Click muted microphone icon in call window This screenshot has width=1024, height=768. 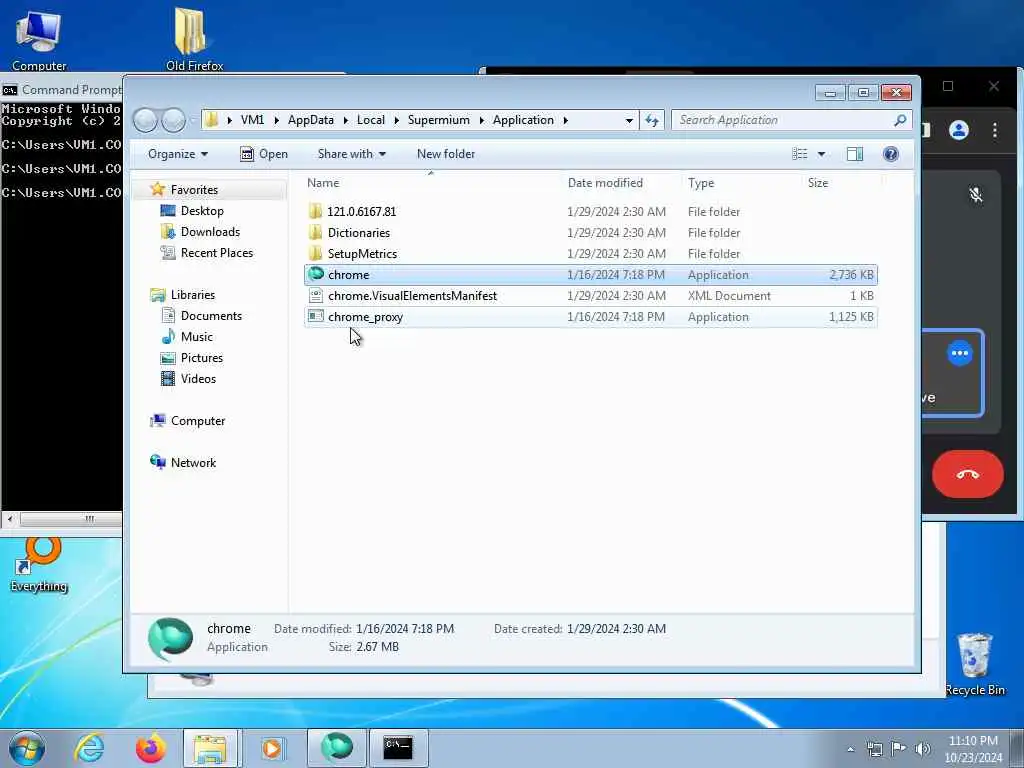[976, 195]
